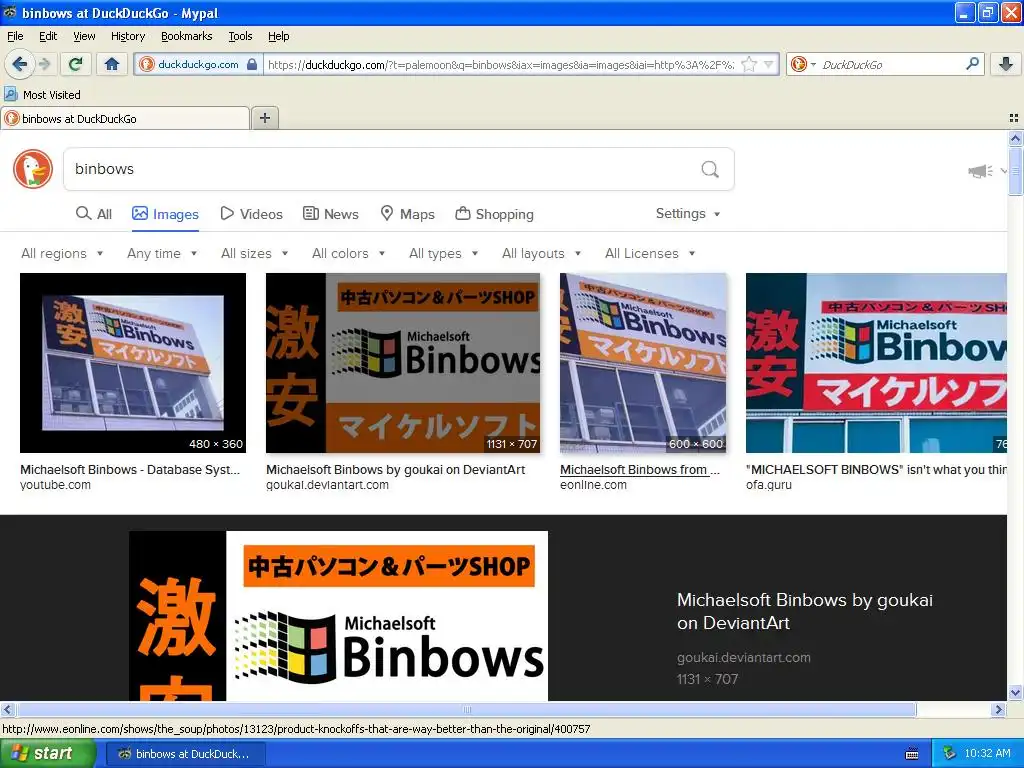Screen dimensions: 1024x768
Task: Expand the Settings dropdown
Action: [x=688, y=214]
